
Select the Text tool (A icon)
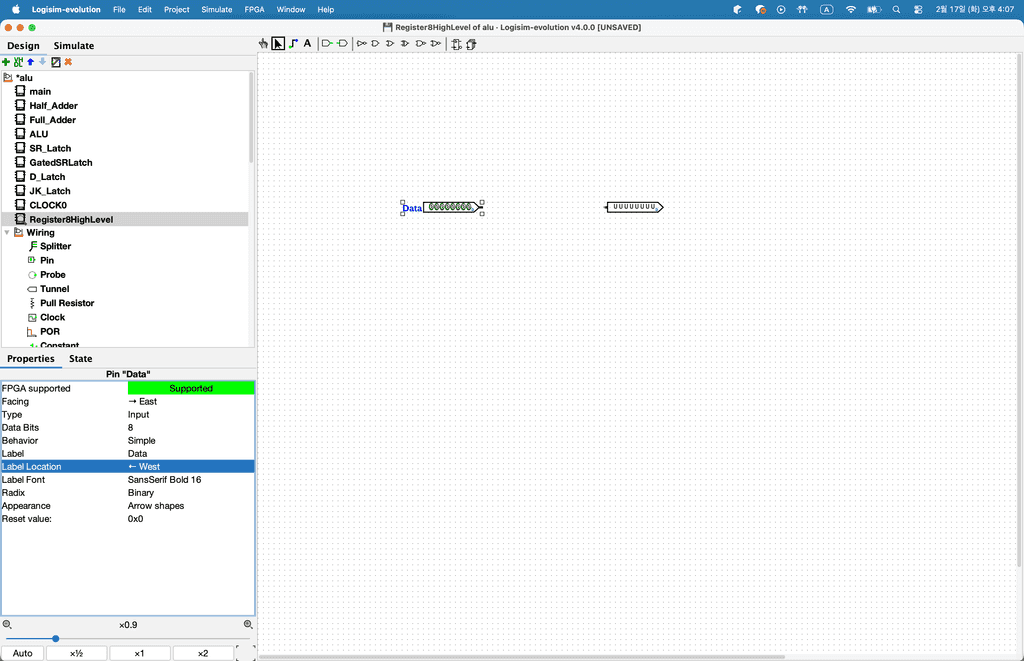[x=307, y=44]
